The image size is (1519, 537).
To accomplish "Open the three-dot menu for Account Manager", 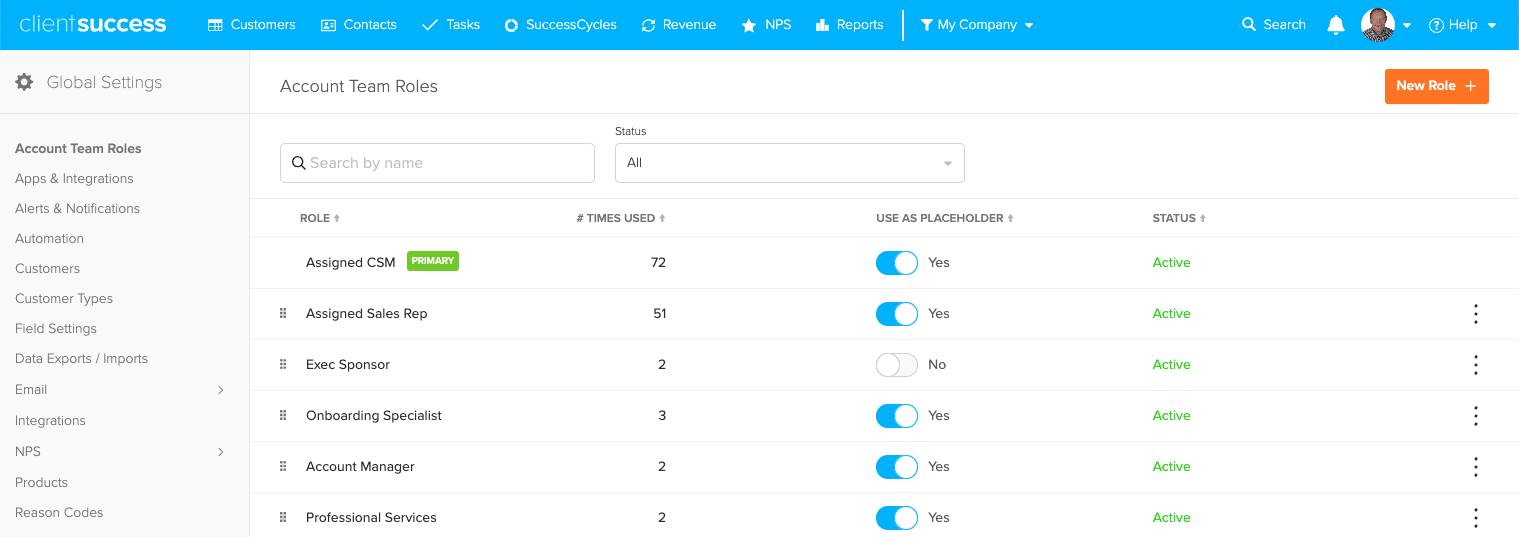I will pos(1476,467).
